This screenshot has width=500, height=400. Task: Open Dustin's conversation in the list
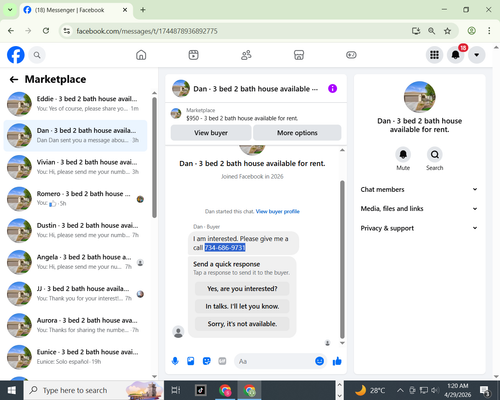click(x=75, y=230)
